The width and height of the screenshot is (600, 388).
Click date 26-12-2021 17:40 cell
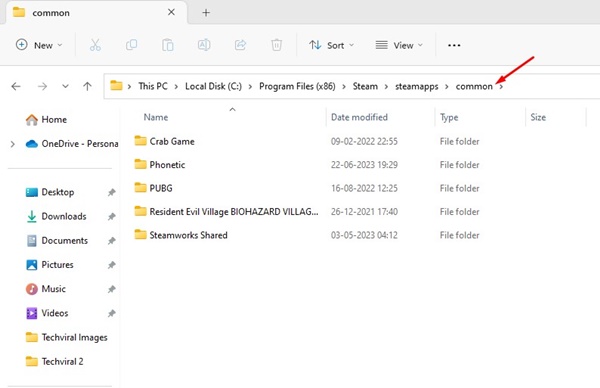pos(364,212)
